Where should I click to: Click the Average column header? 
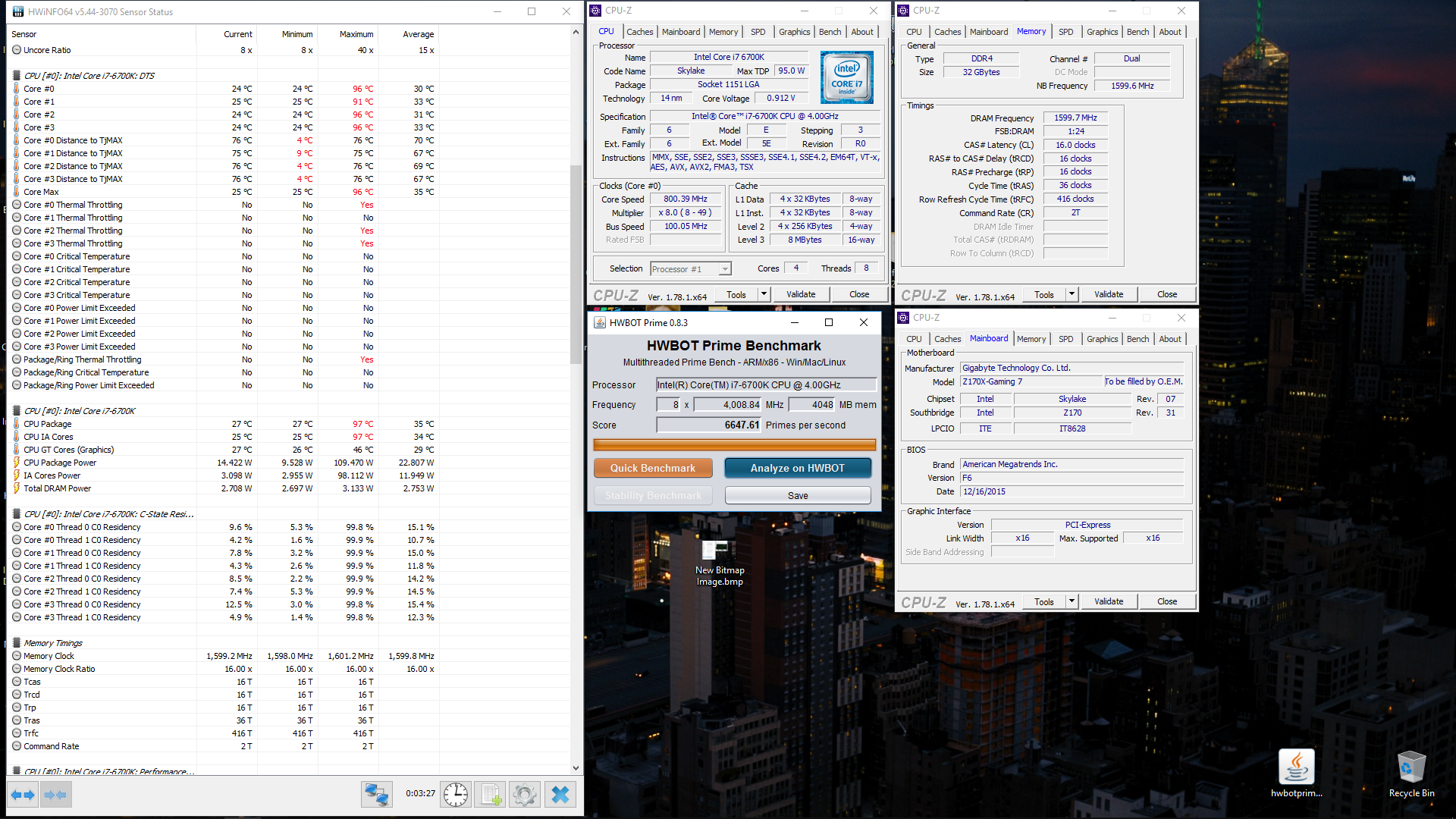click(x=408, y=34)
